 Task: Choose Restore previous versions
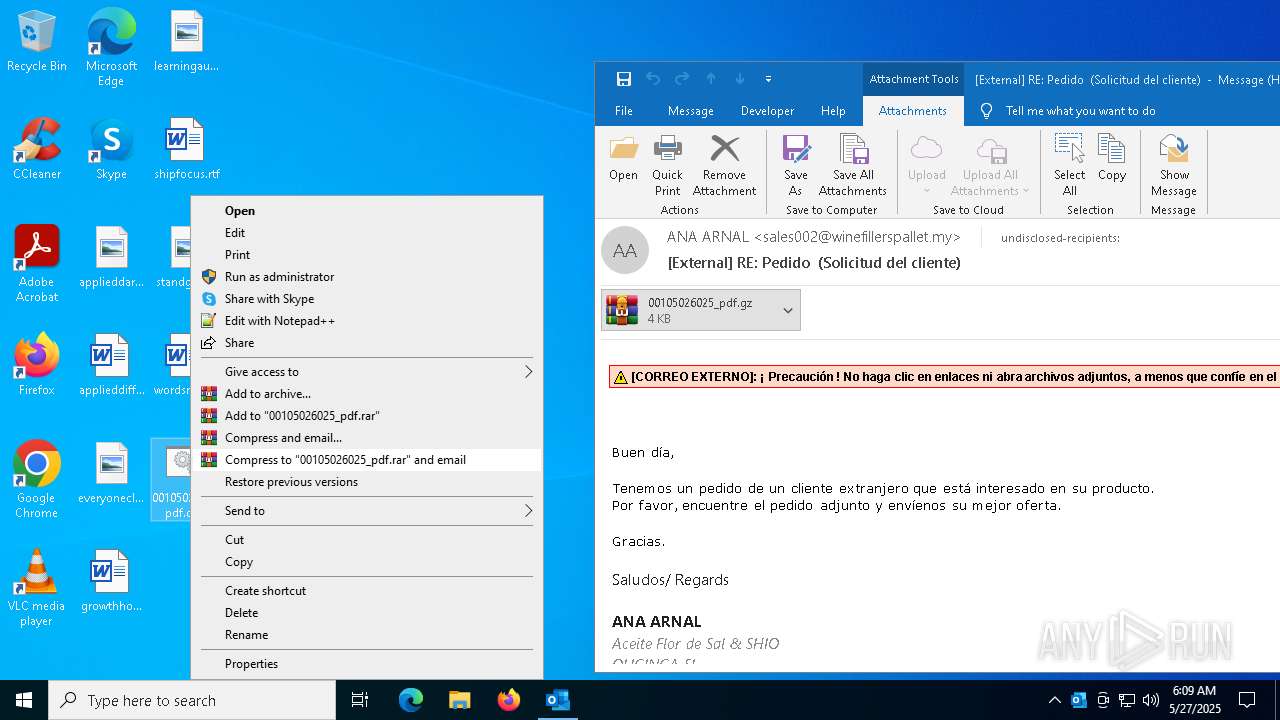click(367, 482)
